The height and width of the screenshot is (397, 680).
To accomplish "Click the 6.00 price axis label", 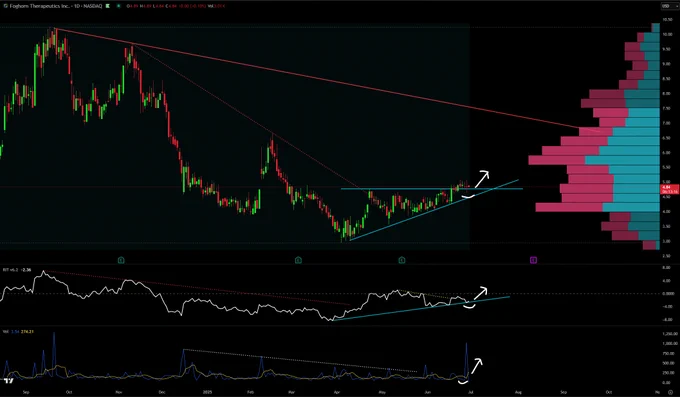I will pos(667,153).
